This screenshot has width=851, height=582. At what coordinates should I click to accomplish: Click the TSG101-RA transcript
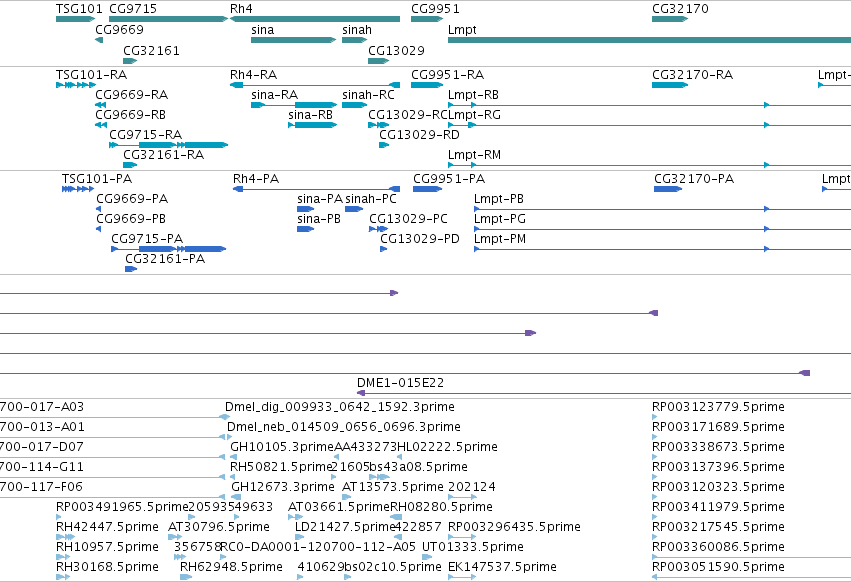point(76,85)
